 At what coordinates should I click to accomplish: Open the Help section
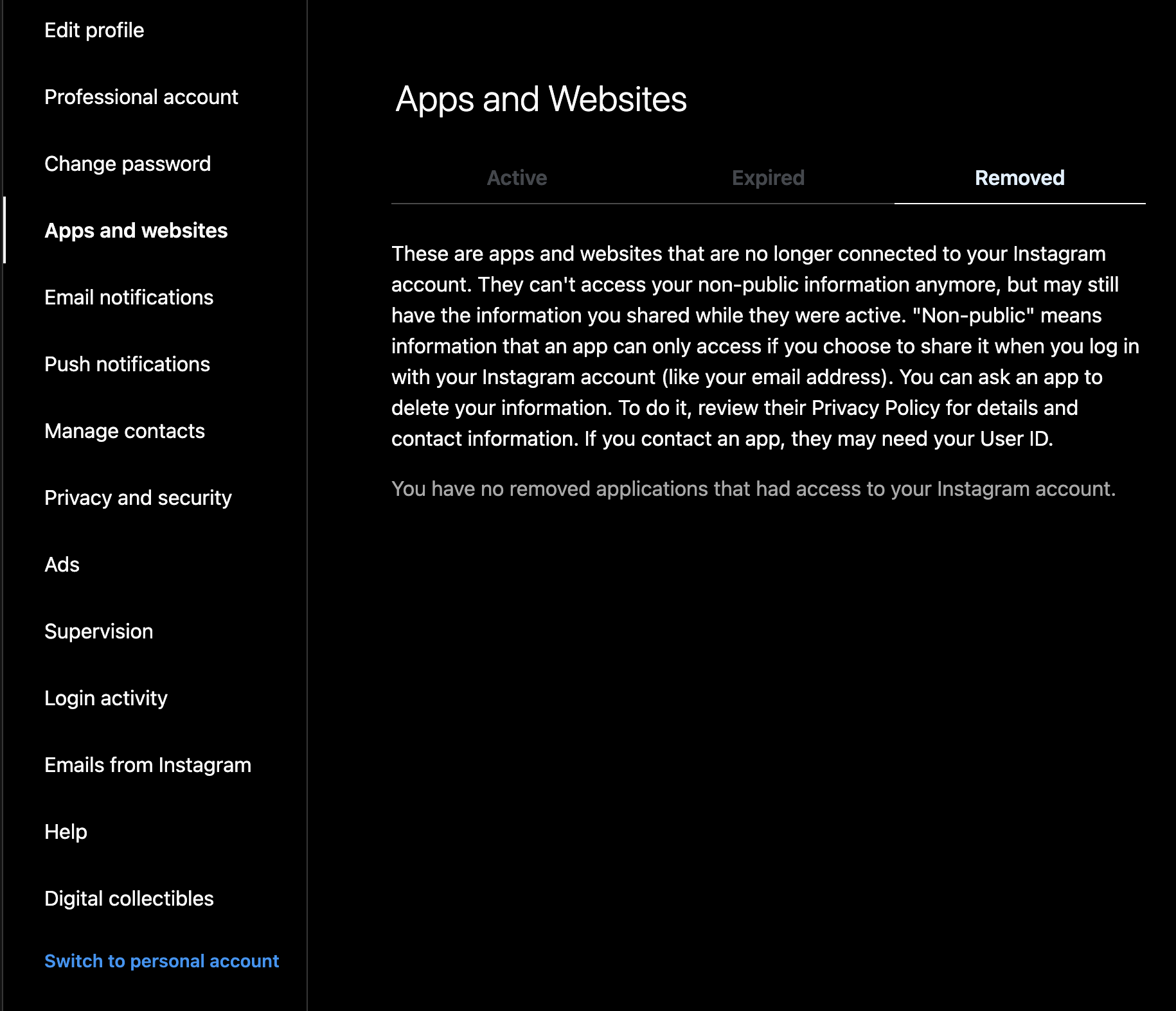(66, 832)
